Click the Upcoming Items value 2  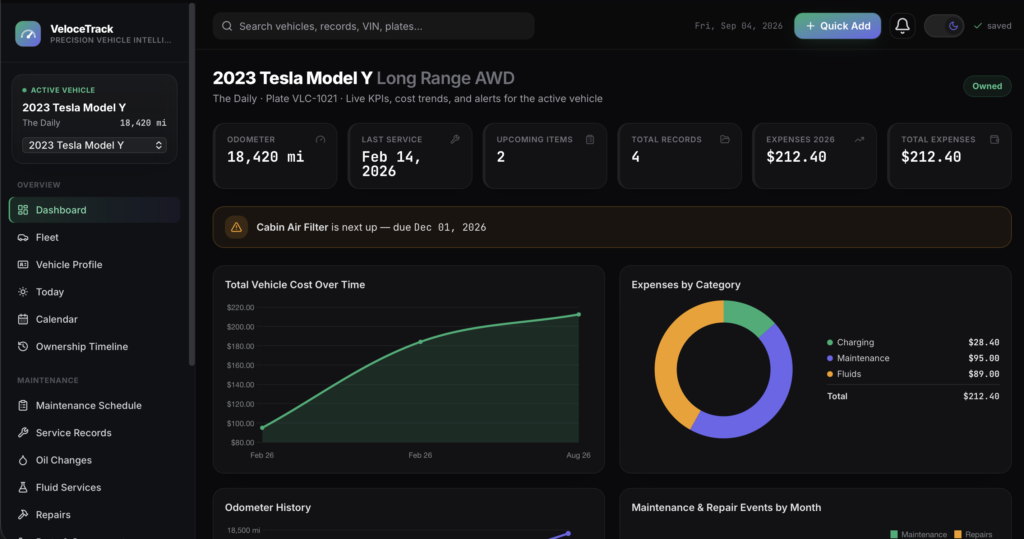point(500,157)
